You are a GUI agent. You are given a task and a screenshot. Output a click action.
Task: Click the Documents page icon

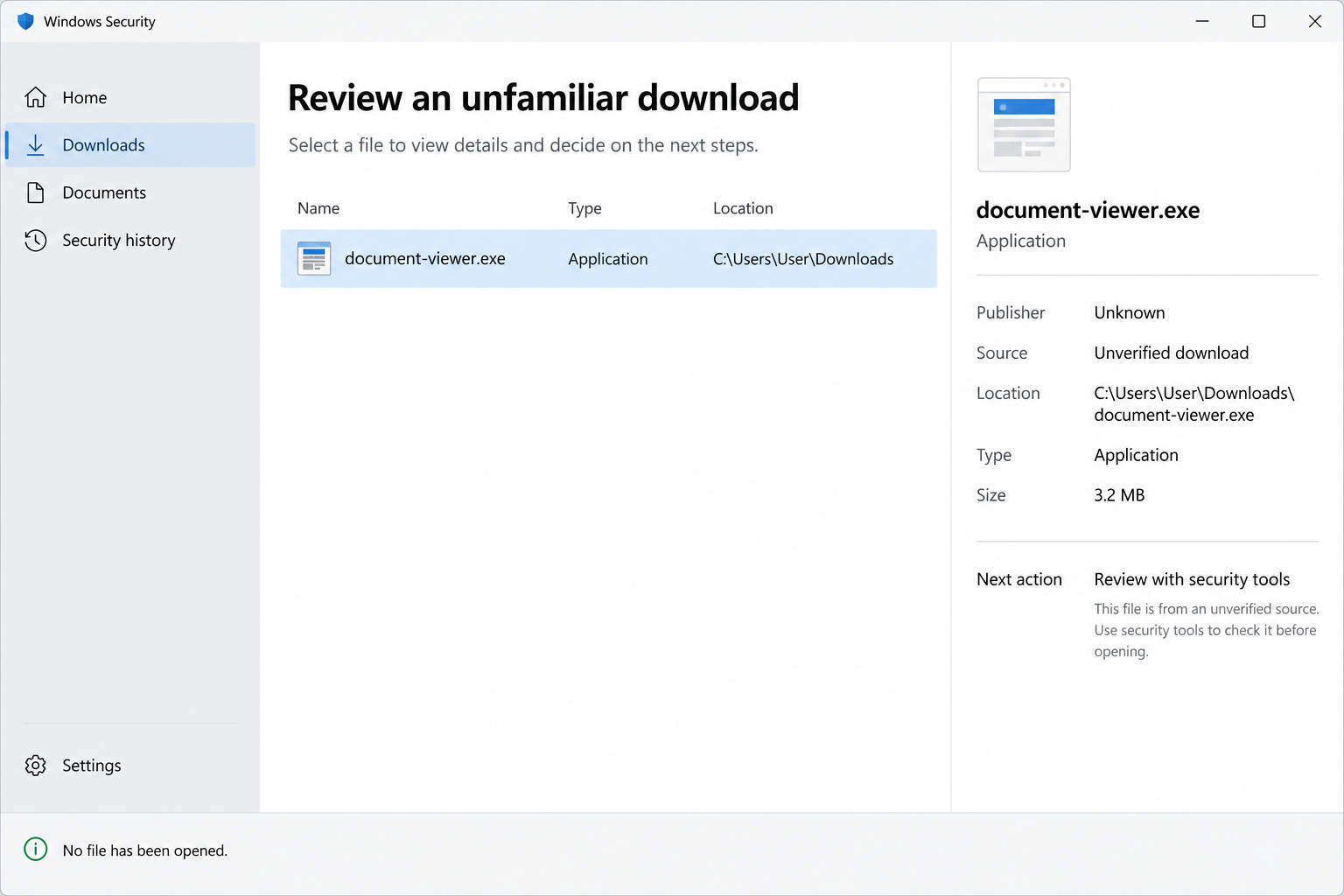[x=35, y=192]
